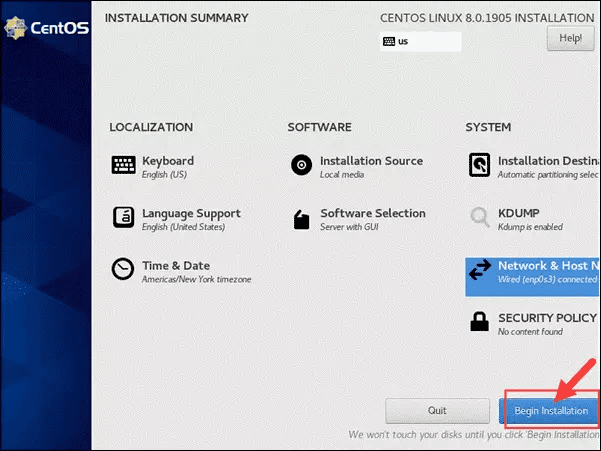Open Time & Date label

[176, 266]
